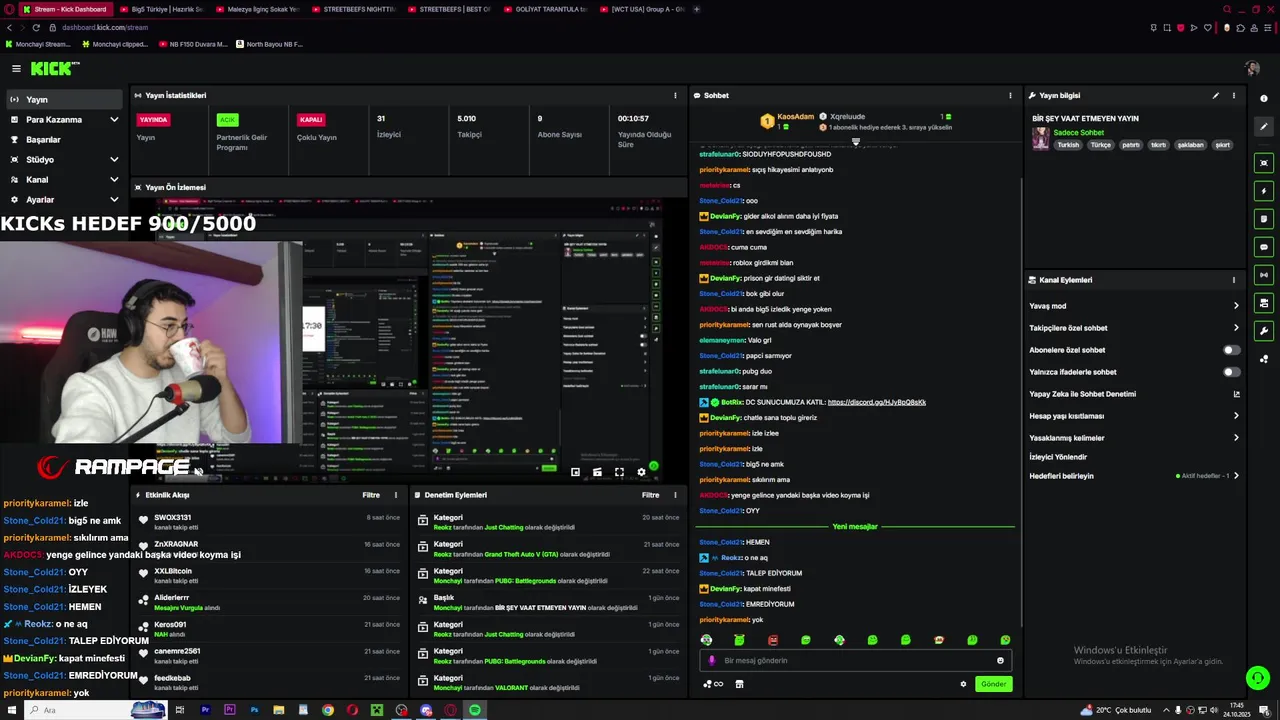
Task: Open Monchayi Stream bookmark
Action: 38,44
